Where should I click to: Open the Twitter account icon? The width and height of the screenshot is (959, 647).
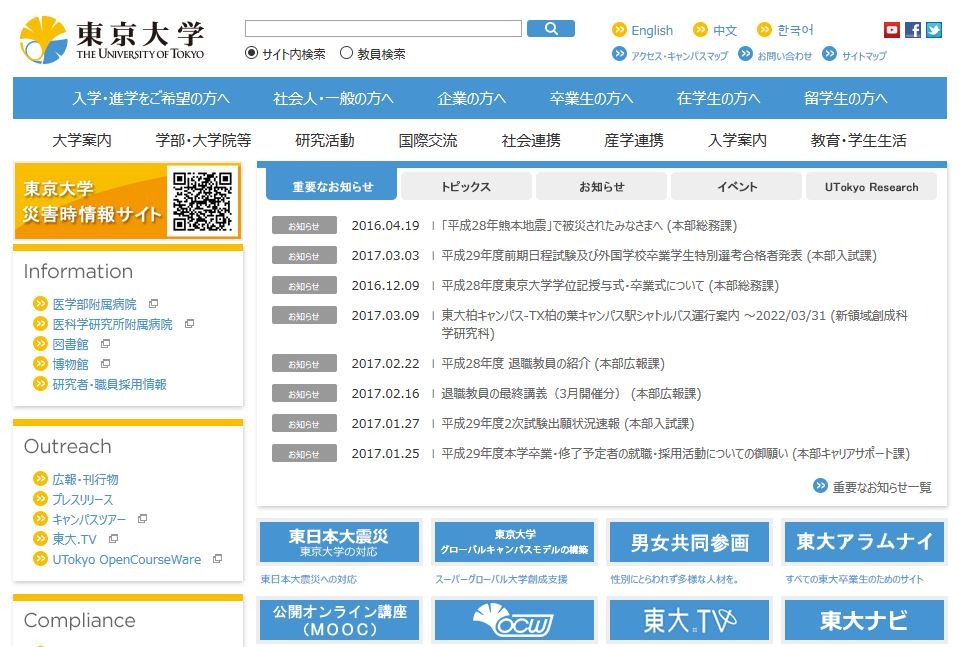[934, 29]
